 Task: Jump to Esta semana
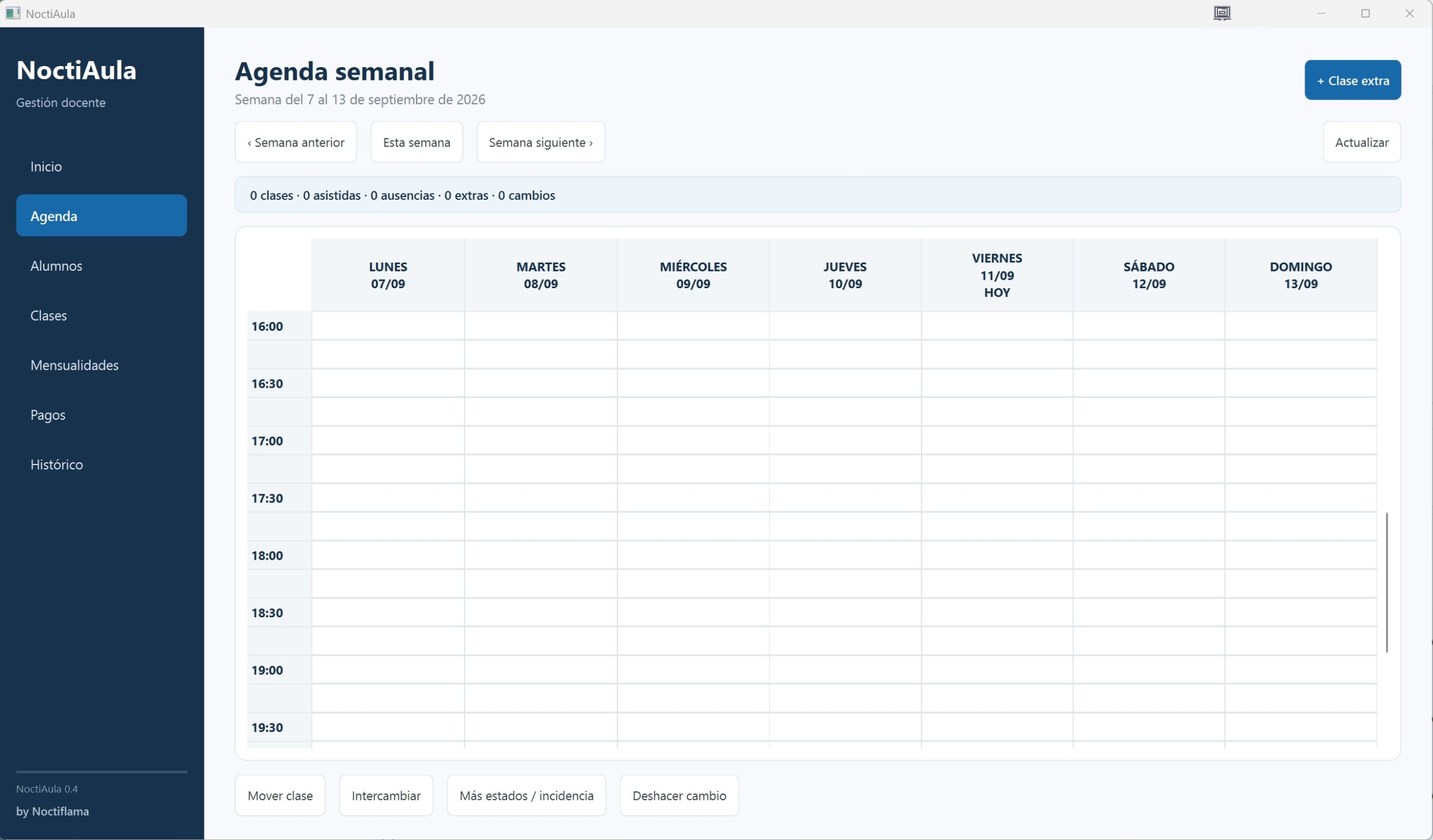[x=417, y=142]
